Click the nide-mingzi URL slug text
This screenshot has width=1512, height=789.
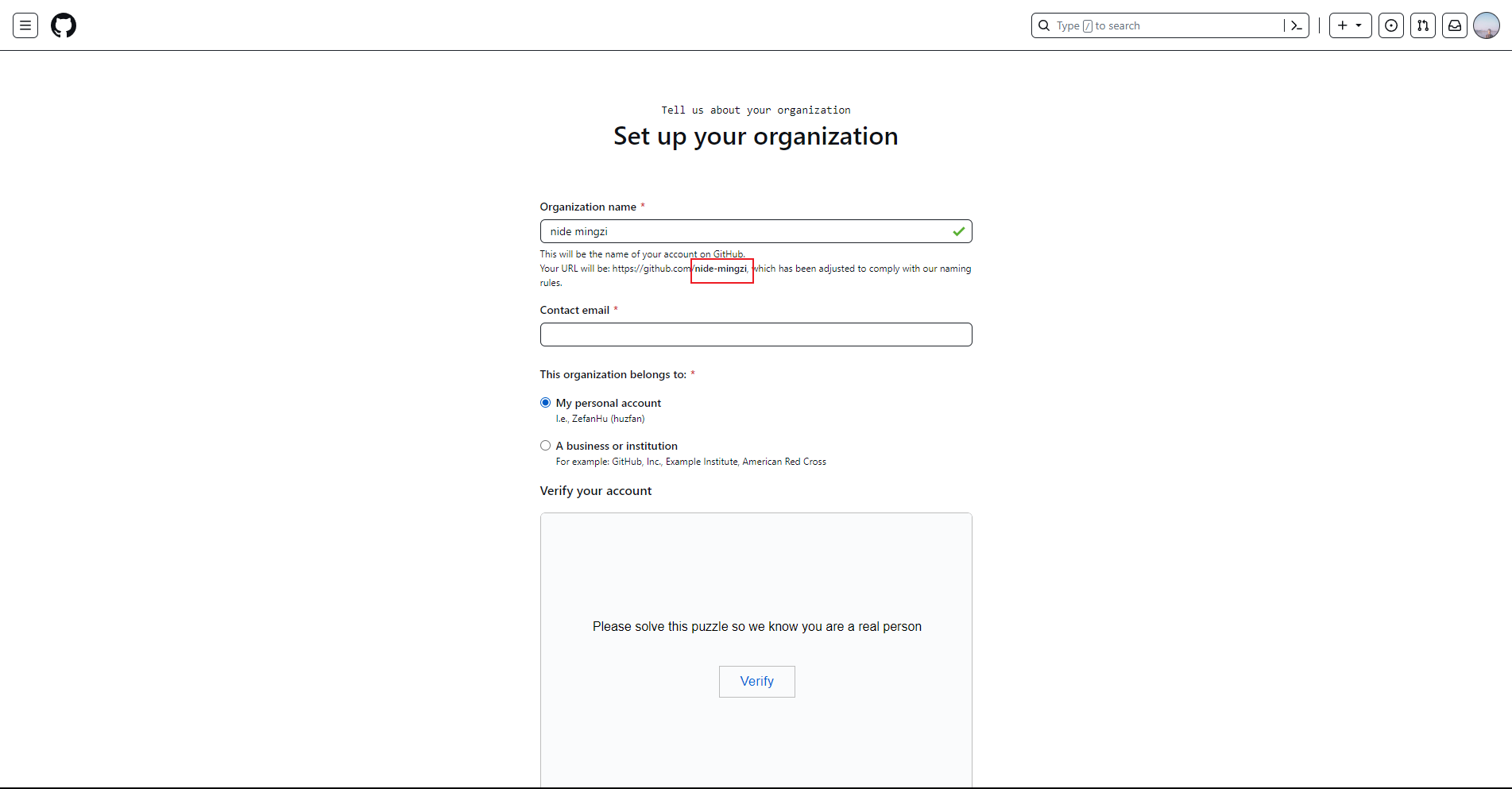[721, 269]
